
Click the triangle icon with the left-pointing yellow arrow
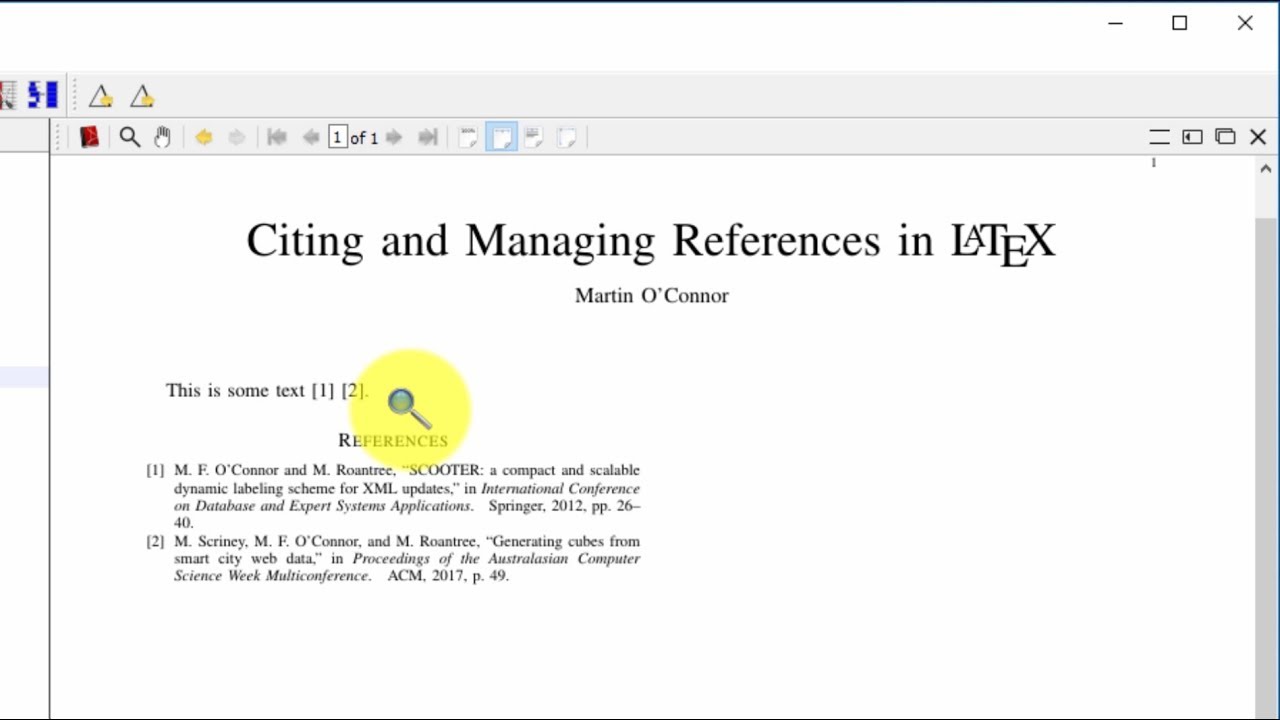click(100, 96)
